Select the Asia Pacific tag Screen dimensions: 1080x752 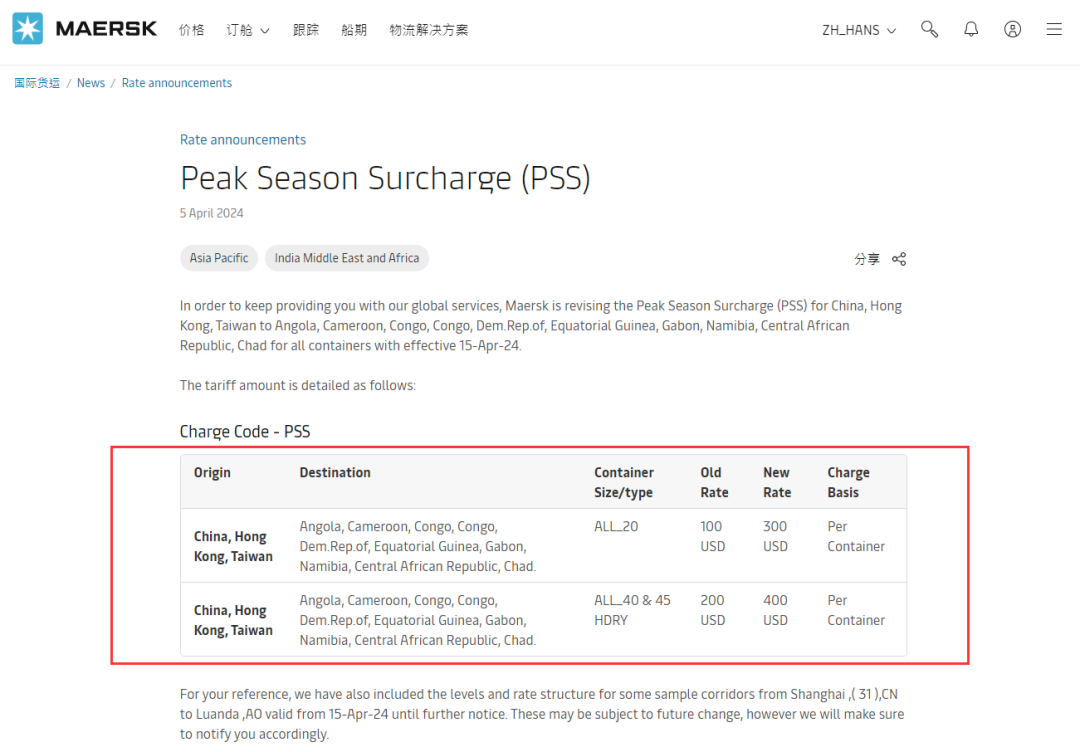pos(219,258)
